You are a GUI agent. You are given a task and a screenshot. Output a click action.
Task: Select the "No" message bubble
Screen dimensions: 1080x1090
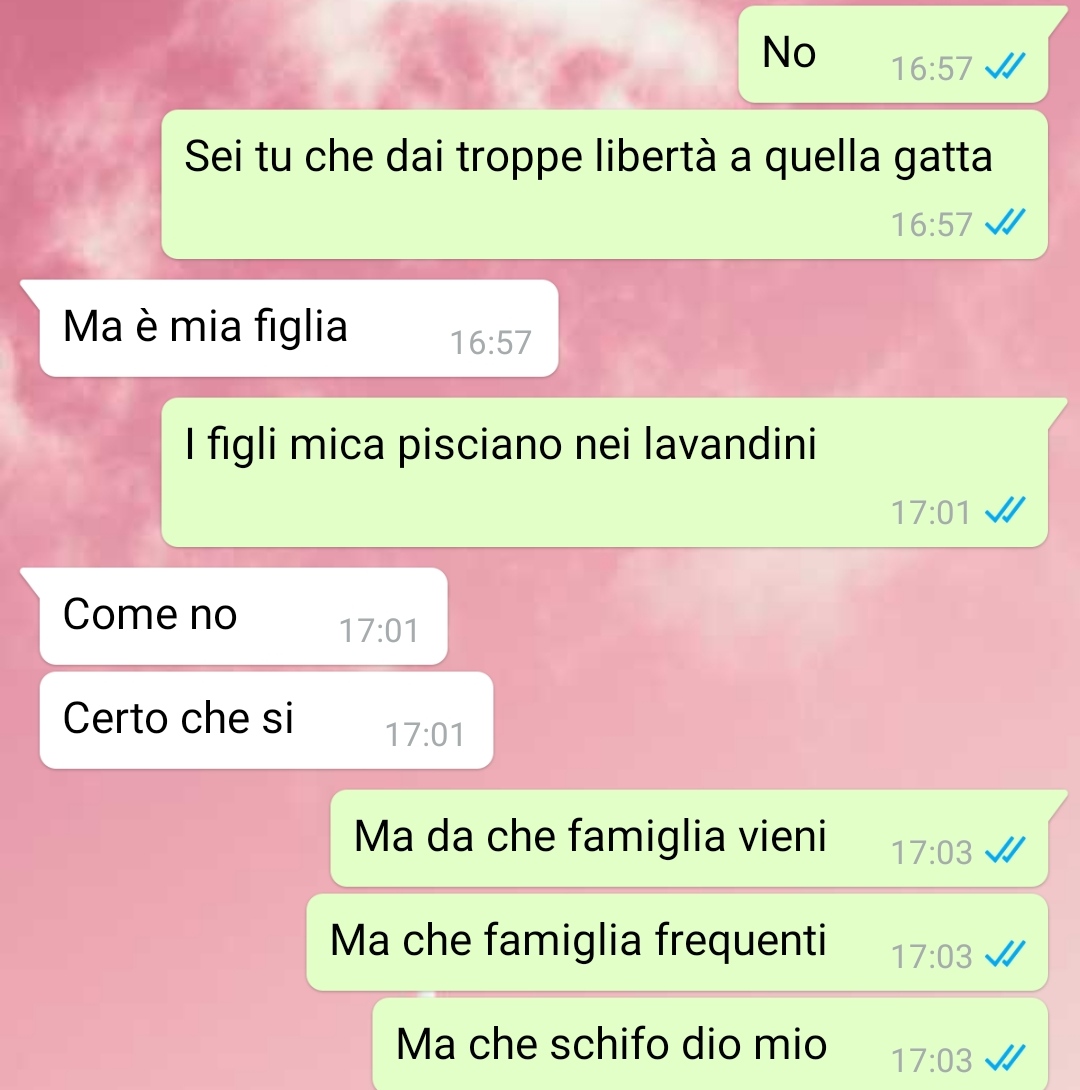click(x=893, y=55)
